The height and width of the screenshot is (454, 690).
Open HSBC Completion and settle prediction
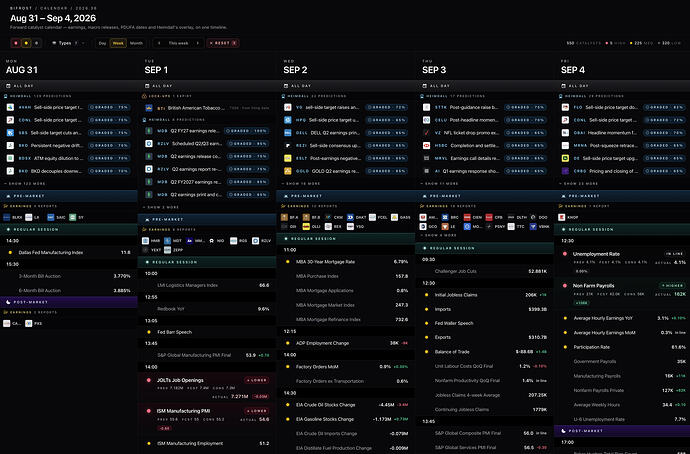coord(484,145)
